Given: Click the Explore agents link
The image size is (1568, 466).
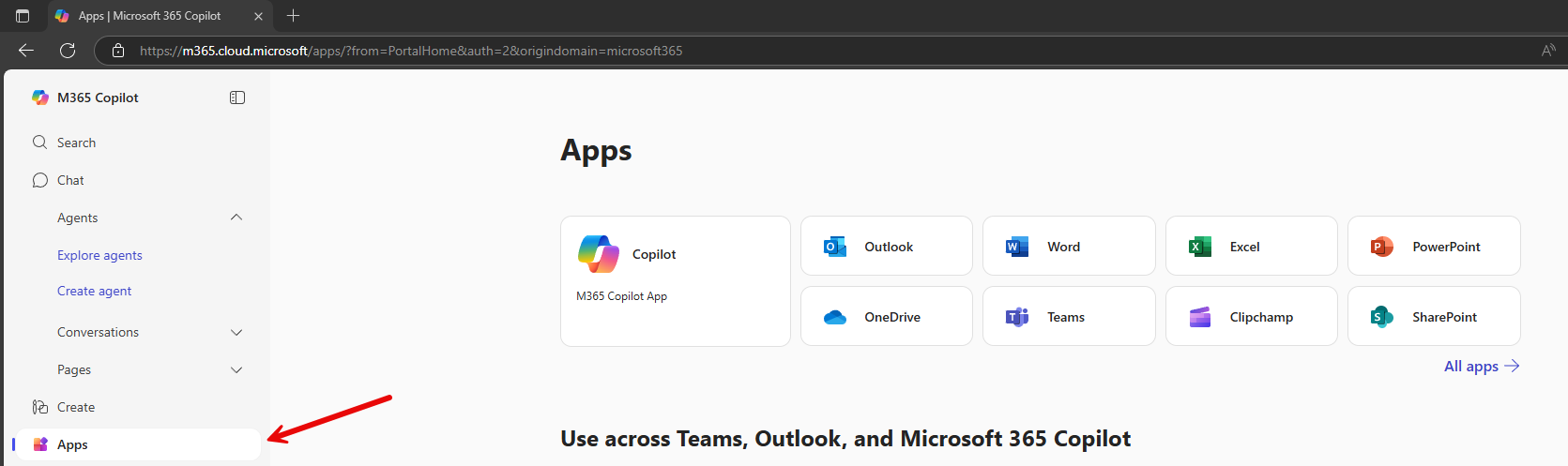Looking at the screenshot, I should coord(99,255).
